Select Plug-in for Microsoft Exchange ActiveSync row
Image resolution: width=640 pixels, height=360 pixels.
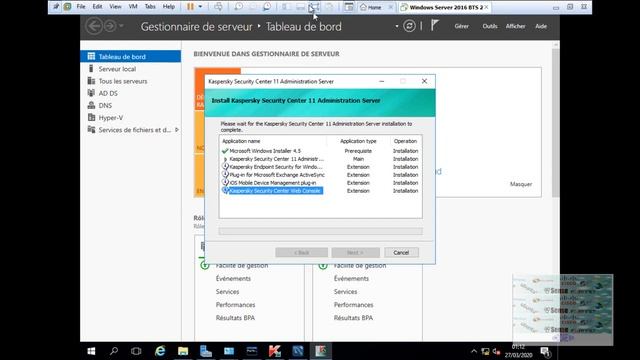320,175
